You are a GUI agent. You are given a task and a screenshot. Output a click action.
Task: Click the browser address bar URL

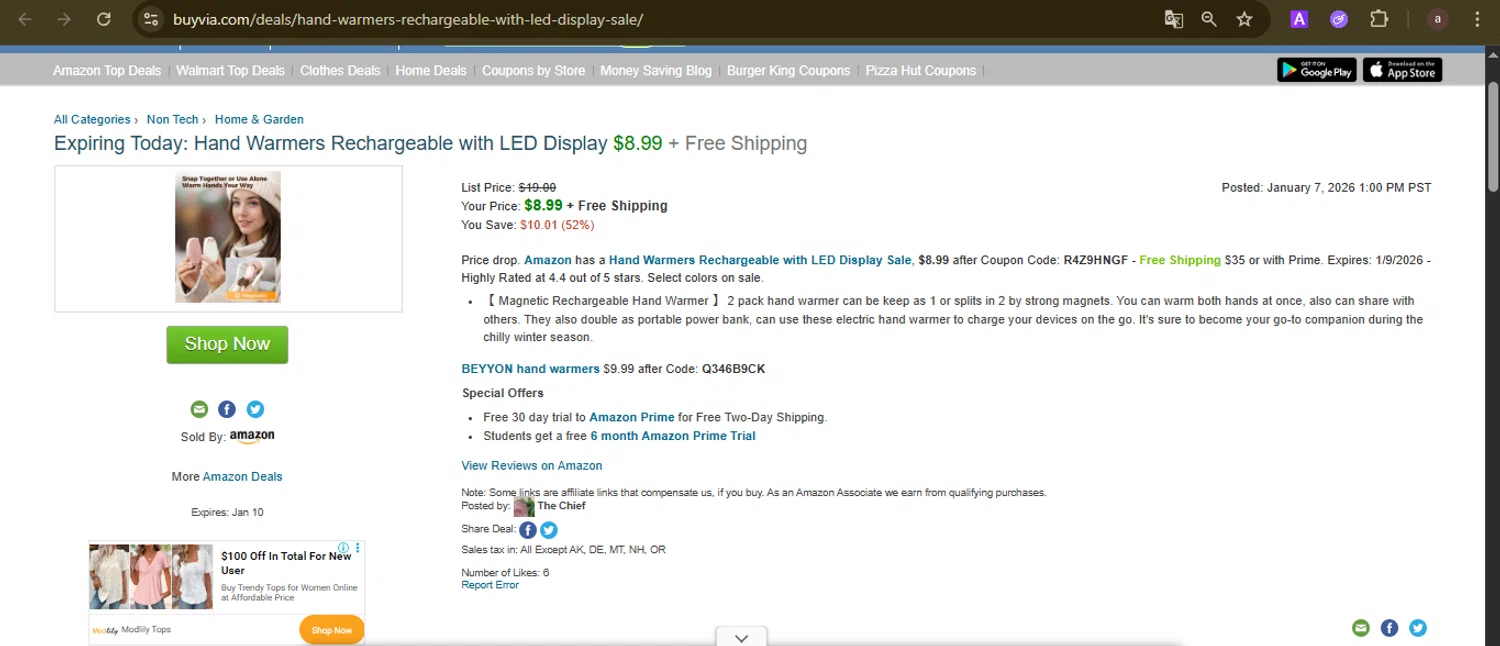[408, 19]
